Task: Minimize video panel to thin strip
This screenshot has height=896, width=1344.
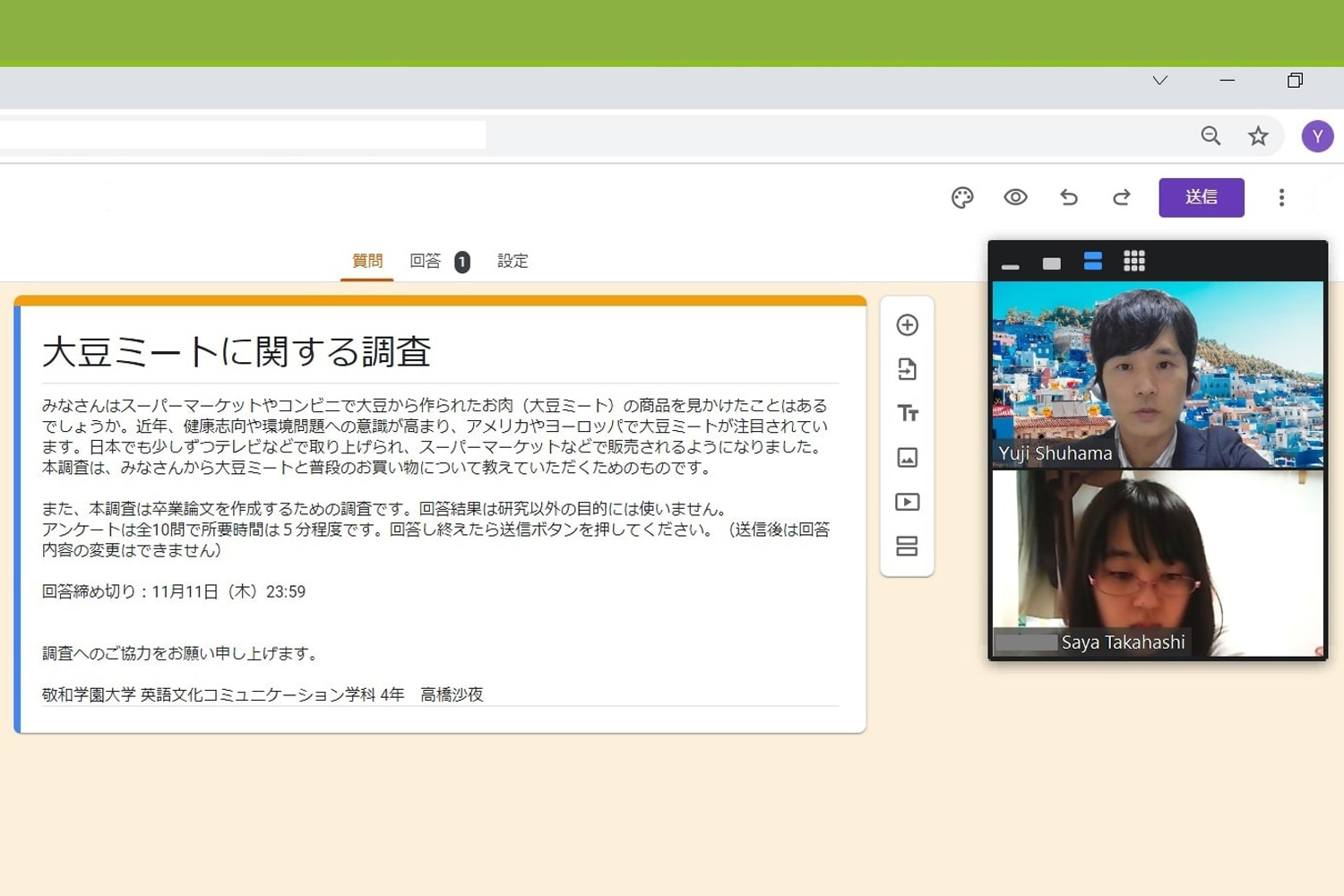Action: (x=1011, y=265)
